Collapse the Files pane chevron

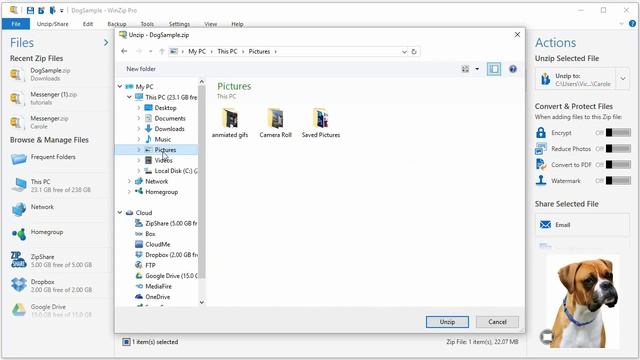[x=106, y=42]
